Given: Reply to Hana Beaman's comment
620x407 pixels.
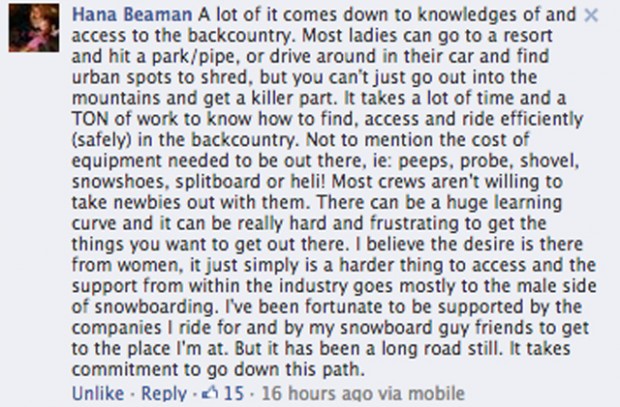Looking at the screenshot, I should coord(164,394).
